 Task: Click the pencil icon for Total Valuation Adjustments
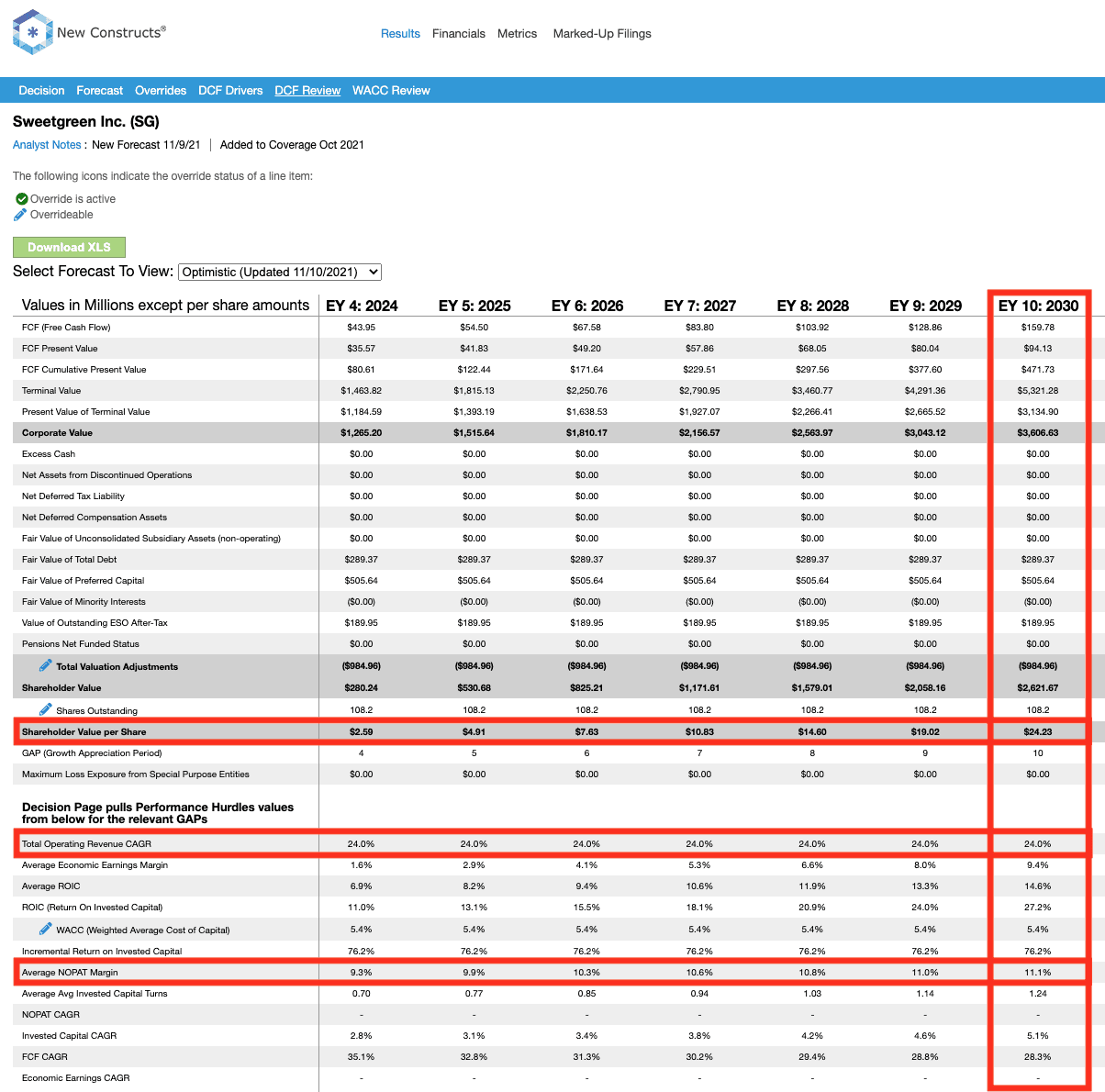[45, 665]
